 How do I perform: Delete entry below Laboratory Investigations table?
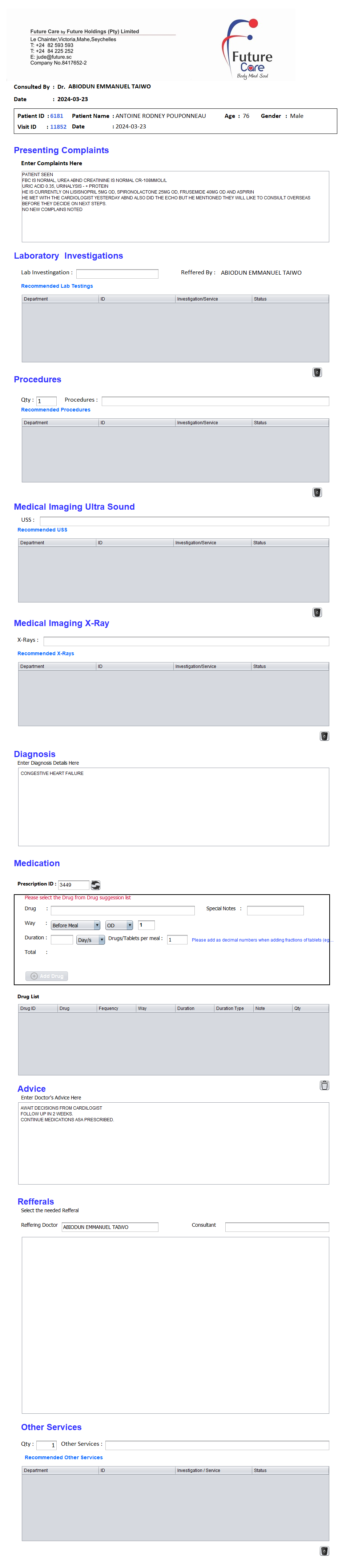317,372
